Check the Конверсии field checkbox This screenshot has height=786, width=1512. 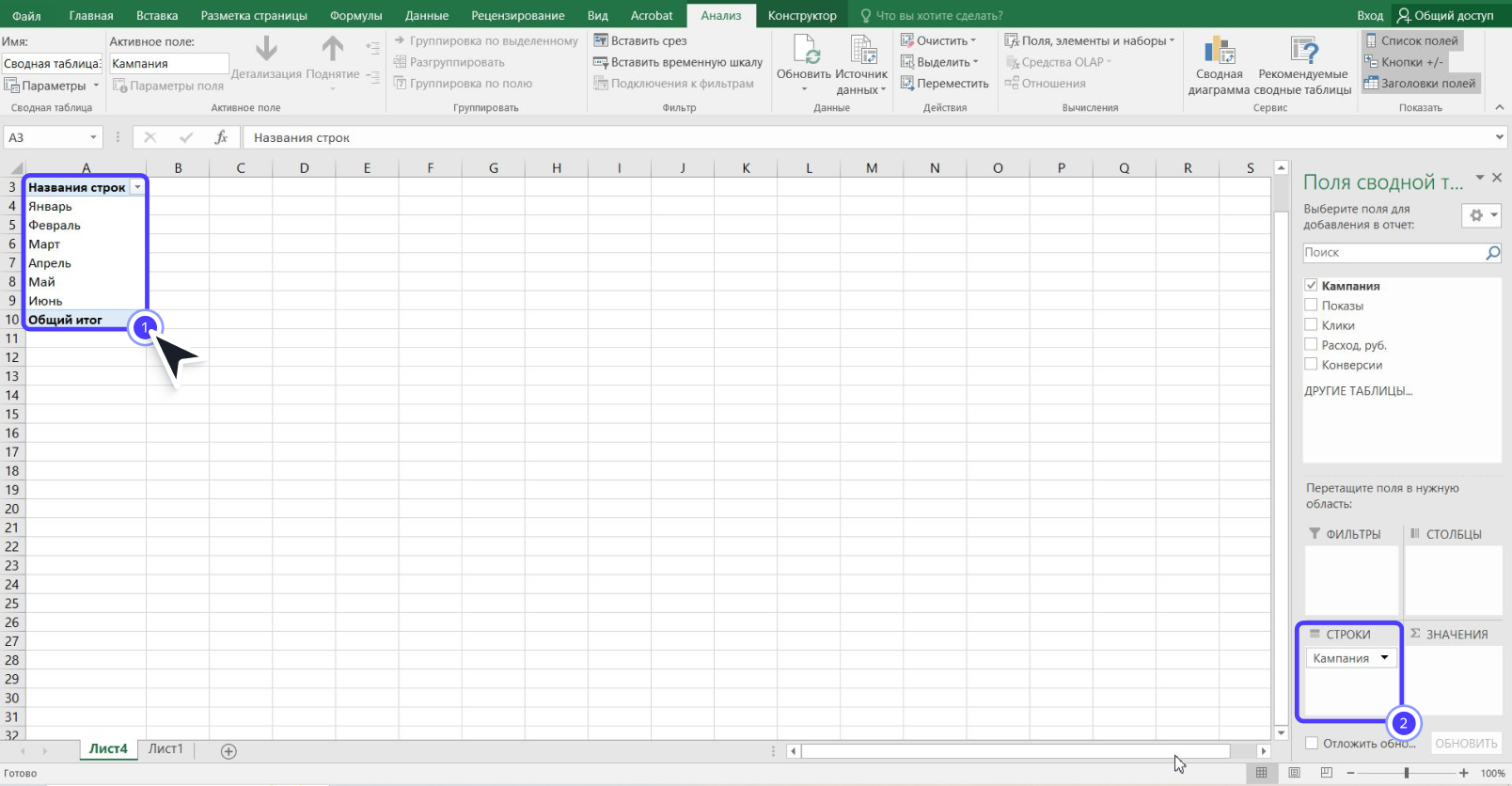pyautogui.click(x=1311, y=364)
